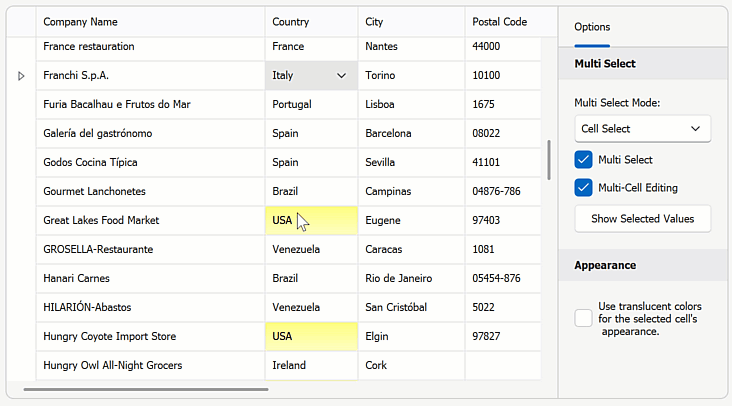Screen dimensions: 732x406
Task: Select the Great Lakes Food Market cell
Action: tap(150, 220)
